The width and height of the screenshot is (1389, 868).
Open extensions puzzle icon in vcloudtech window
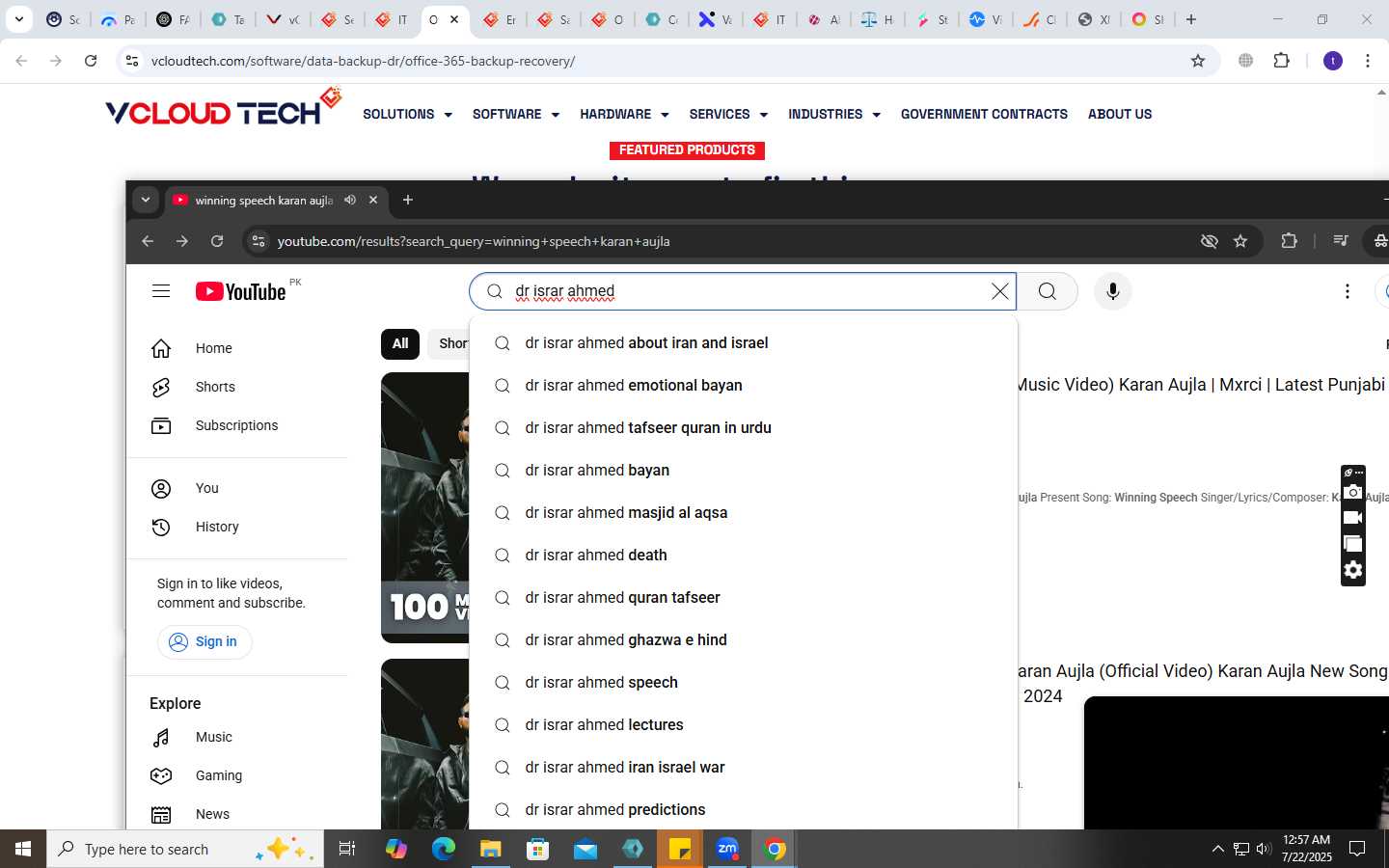point(1281,61)
